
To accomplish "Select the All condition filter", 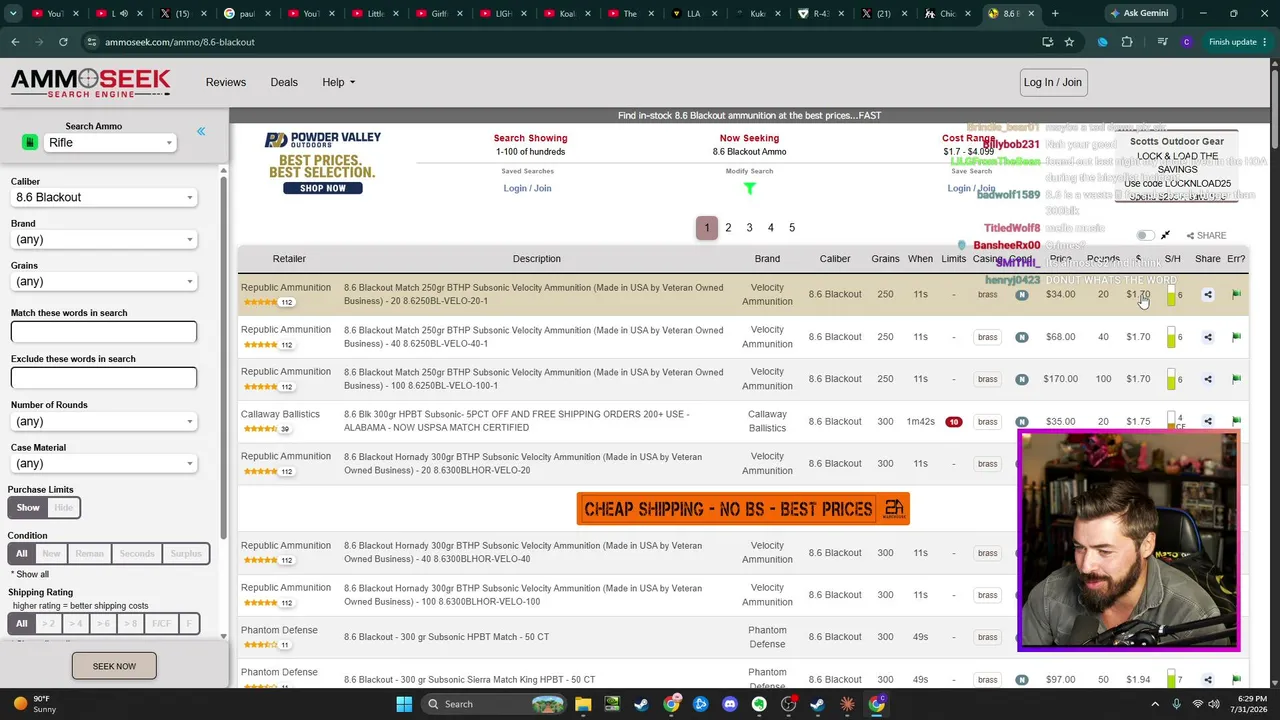I will pos(22,553).
